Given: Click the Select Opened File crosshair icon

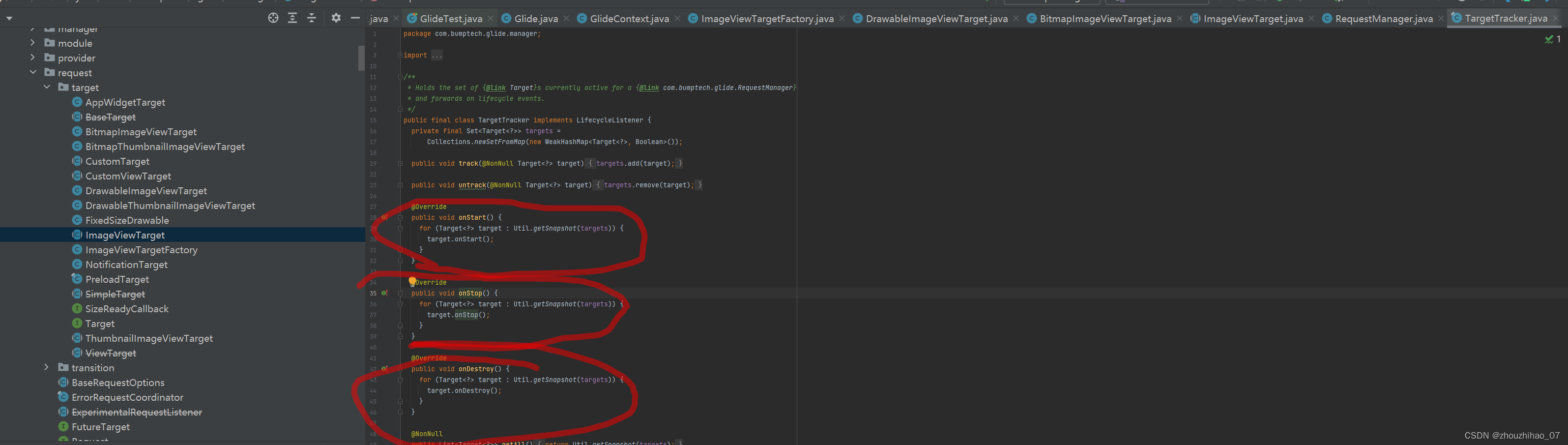Looking at the screenshot, I should coord(273,18).
